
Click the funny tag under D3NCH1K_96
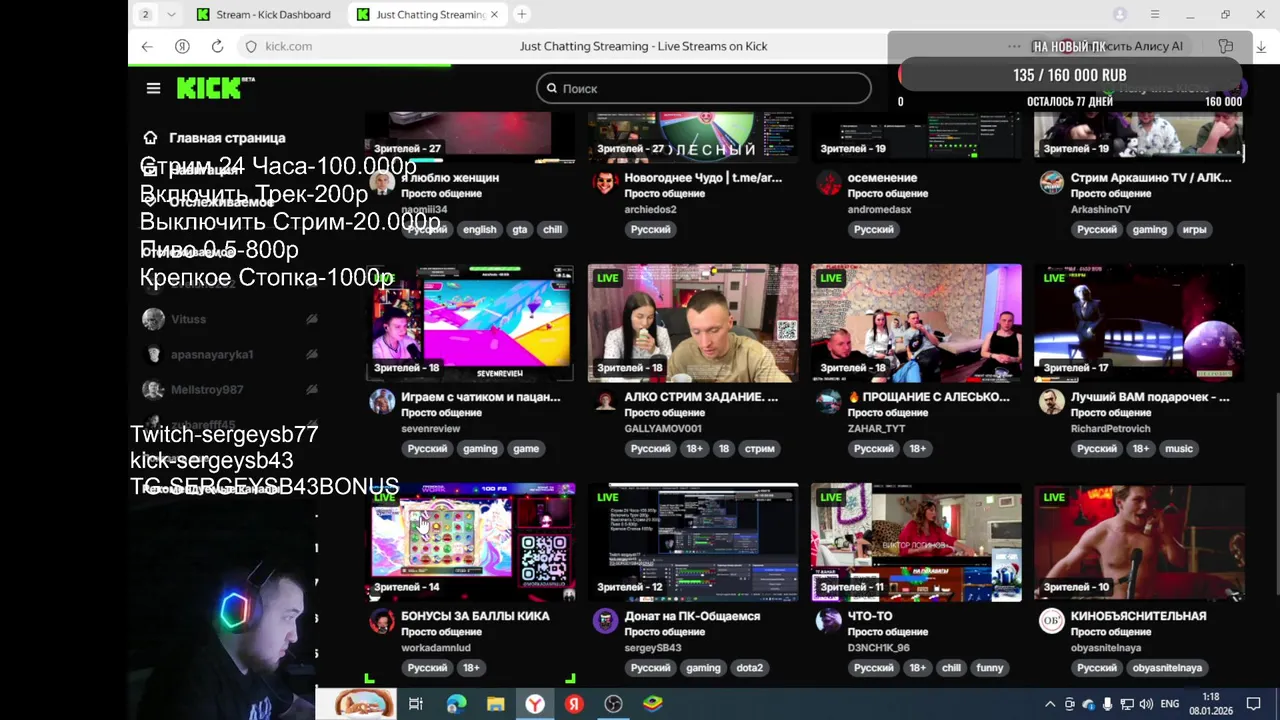click(990, 668)
